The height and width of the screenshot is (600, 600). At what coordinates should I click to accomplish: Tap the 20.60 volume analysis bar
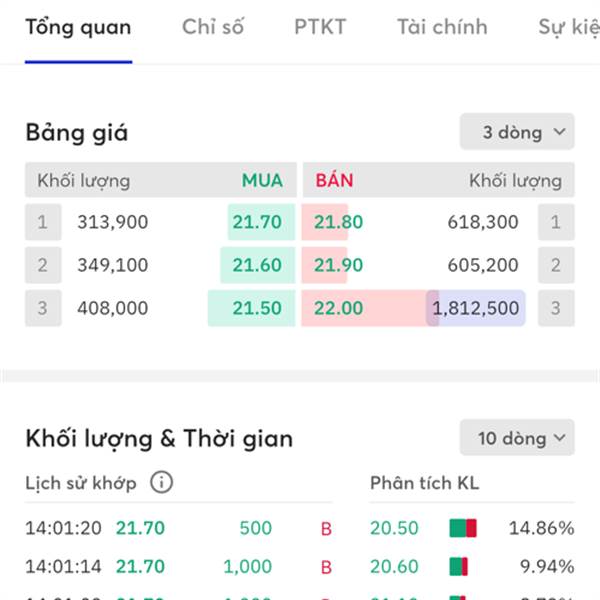(x=458, y=567)
